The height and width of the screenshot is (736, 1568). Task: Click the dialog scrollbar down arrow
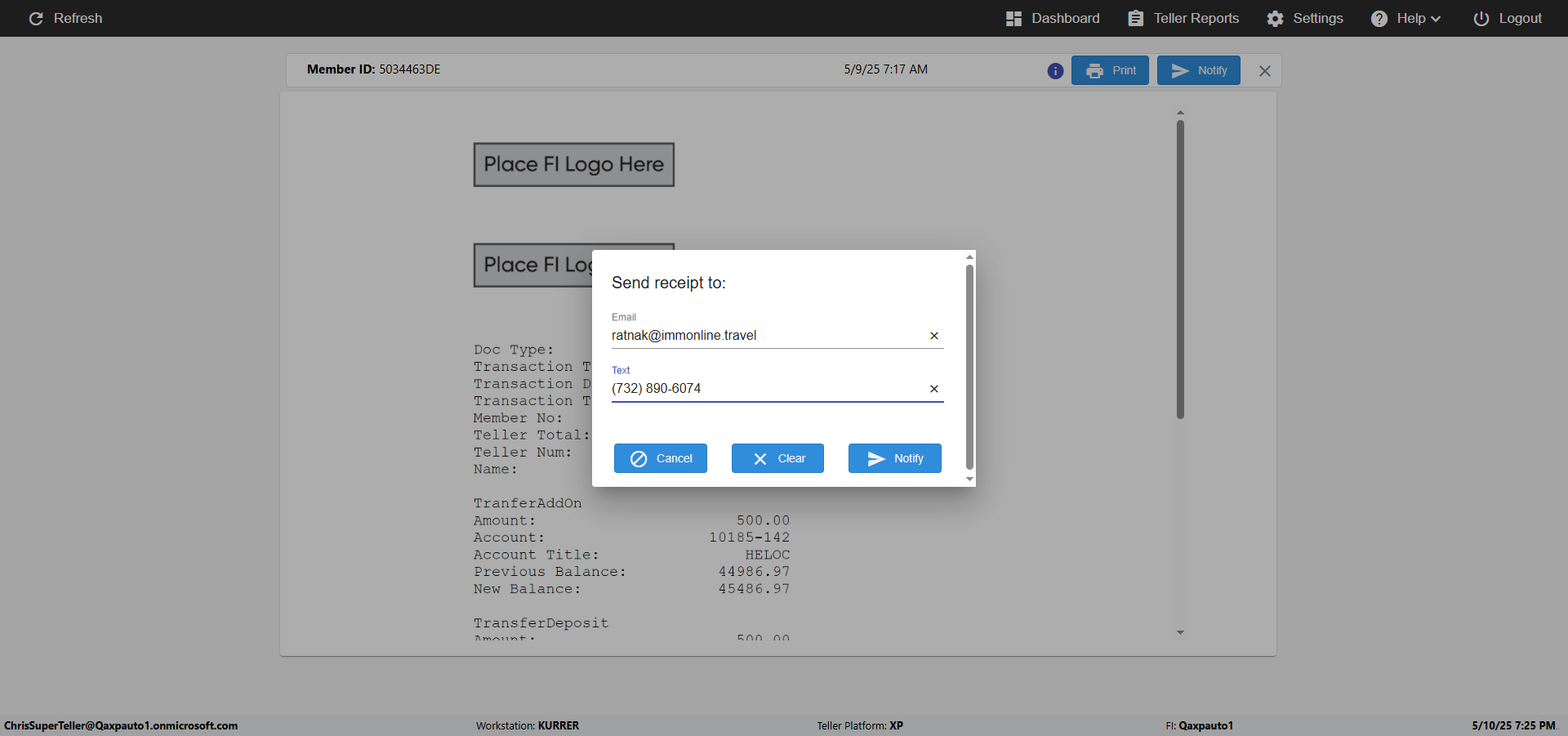tap(969, 480)
